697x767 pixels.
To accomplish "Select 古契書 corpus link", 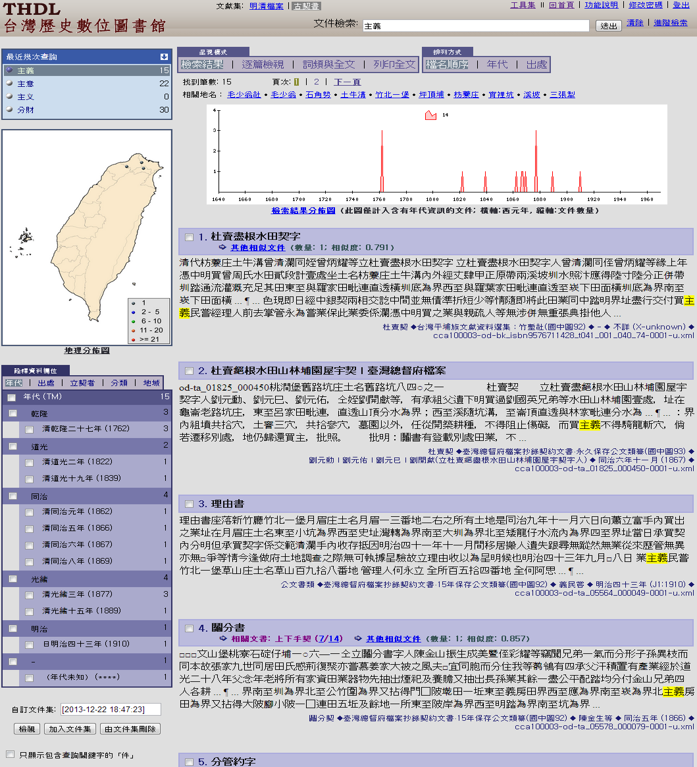I will pyautogui.click(x=306, y=6).
